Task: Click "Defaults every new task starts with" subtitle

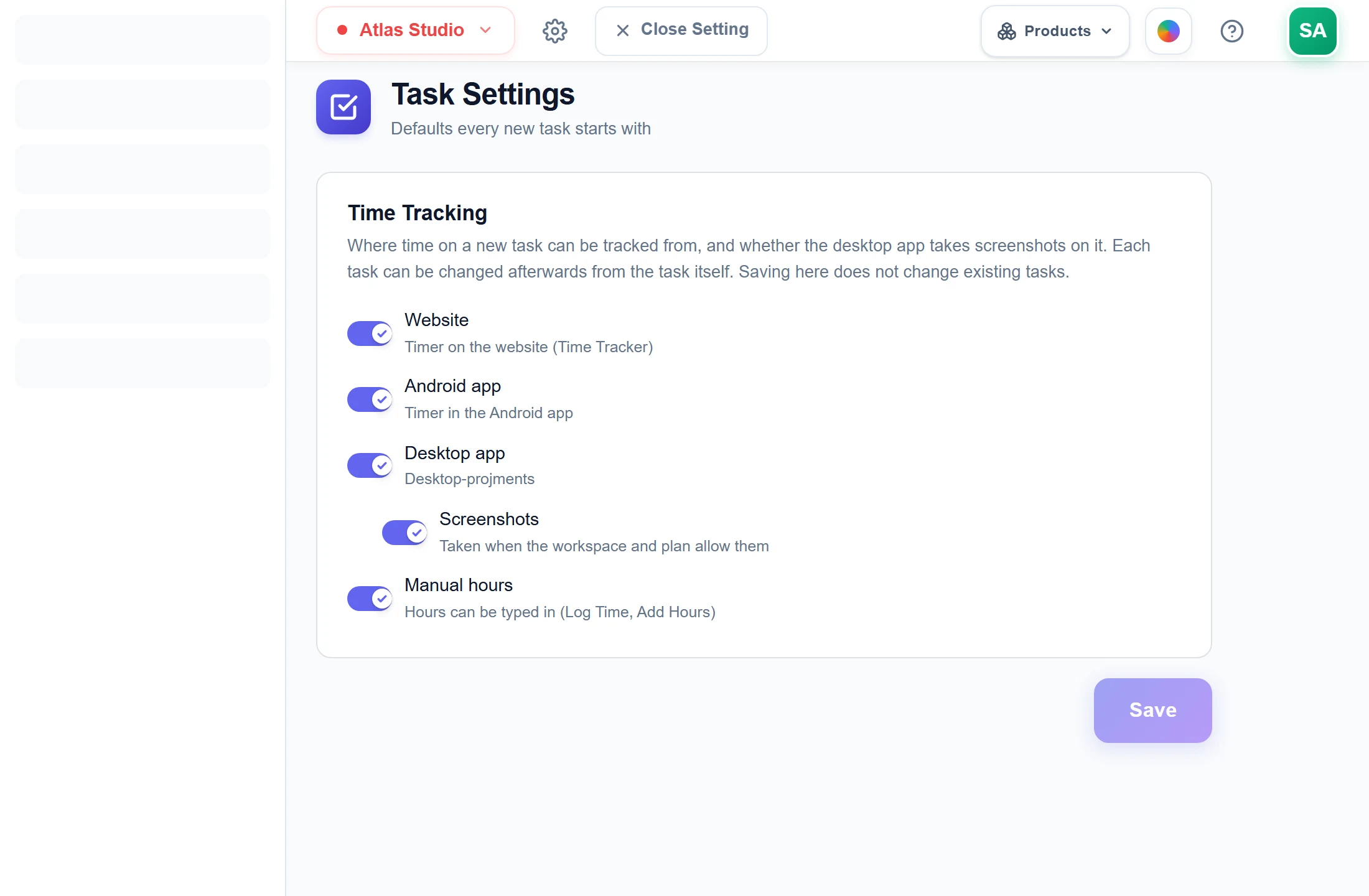Action: (x=520, y=129)
